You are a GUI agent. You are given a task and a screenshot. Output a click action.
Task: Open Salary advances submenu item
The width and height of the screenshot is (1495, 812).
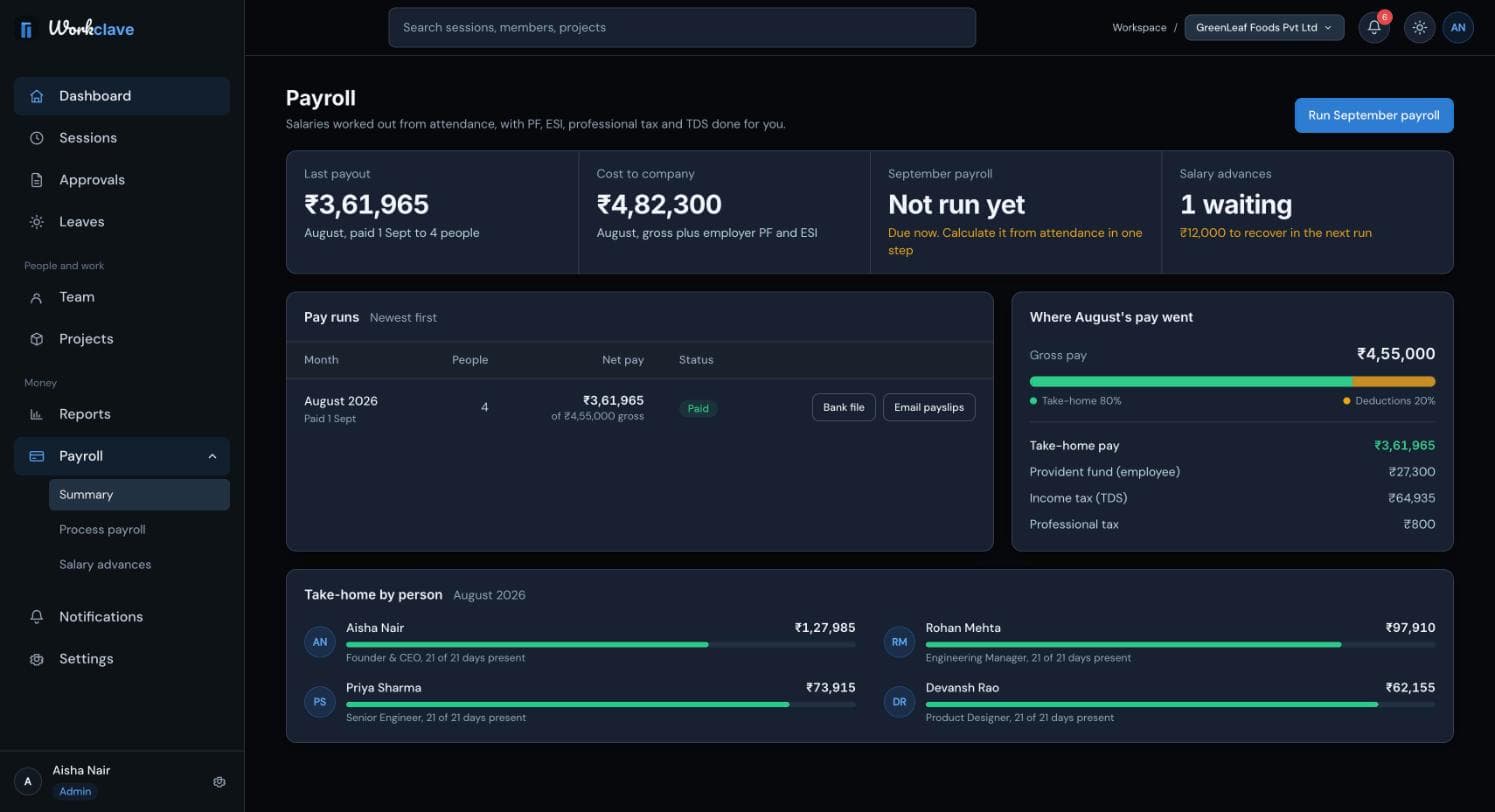(x=139, y=564)
